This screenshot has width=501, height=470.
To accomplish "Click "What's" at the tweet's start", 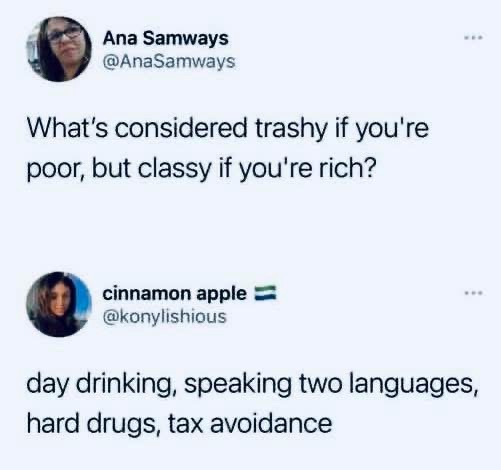I will coord(67,128).
